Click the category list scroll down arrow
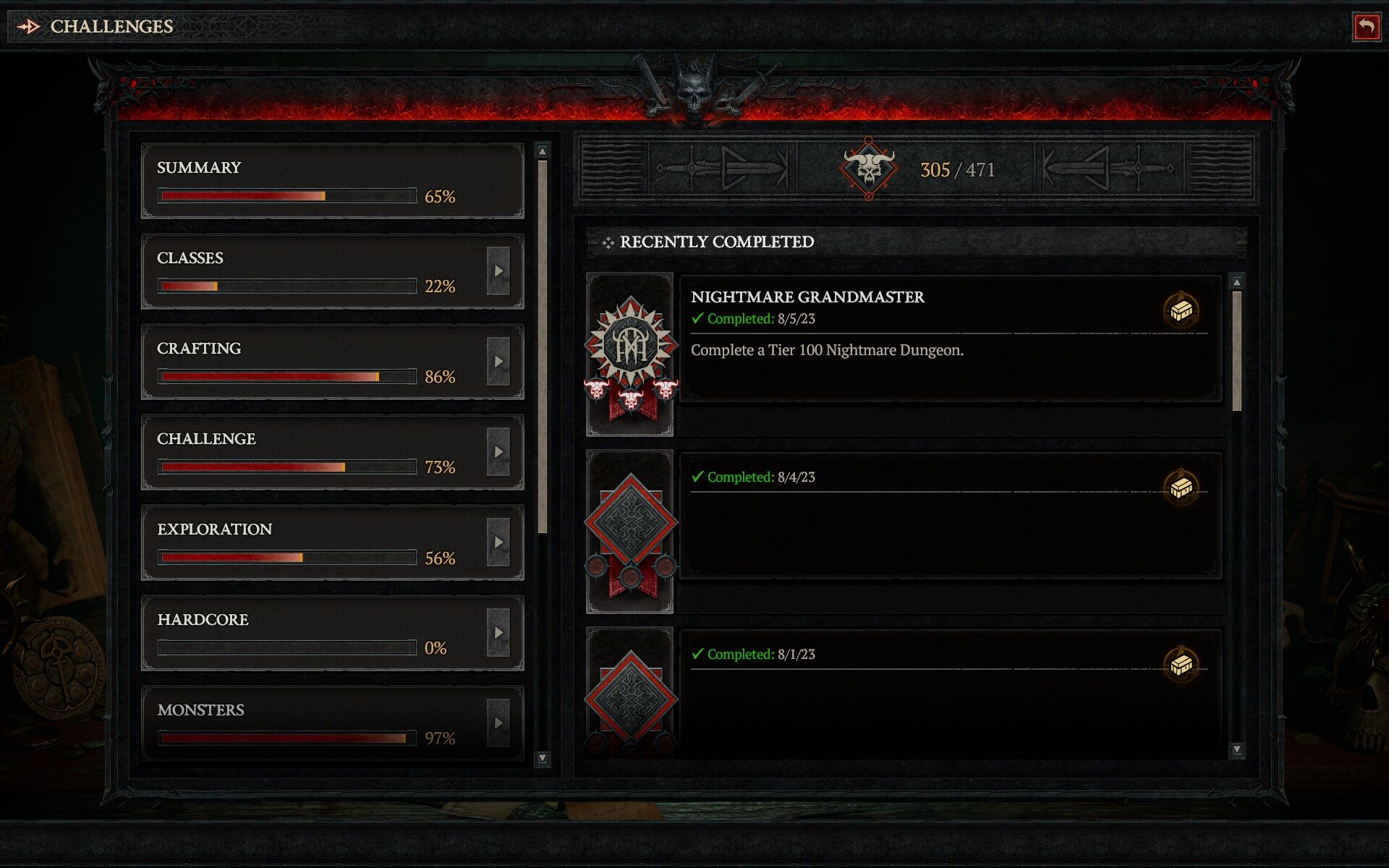 click(x=543, y=758)
